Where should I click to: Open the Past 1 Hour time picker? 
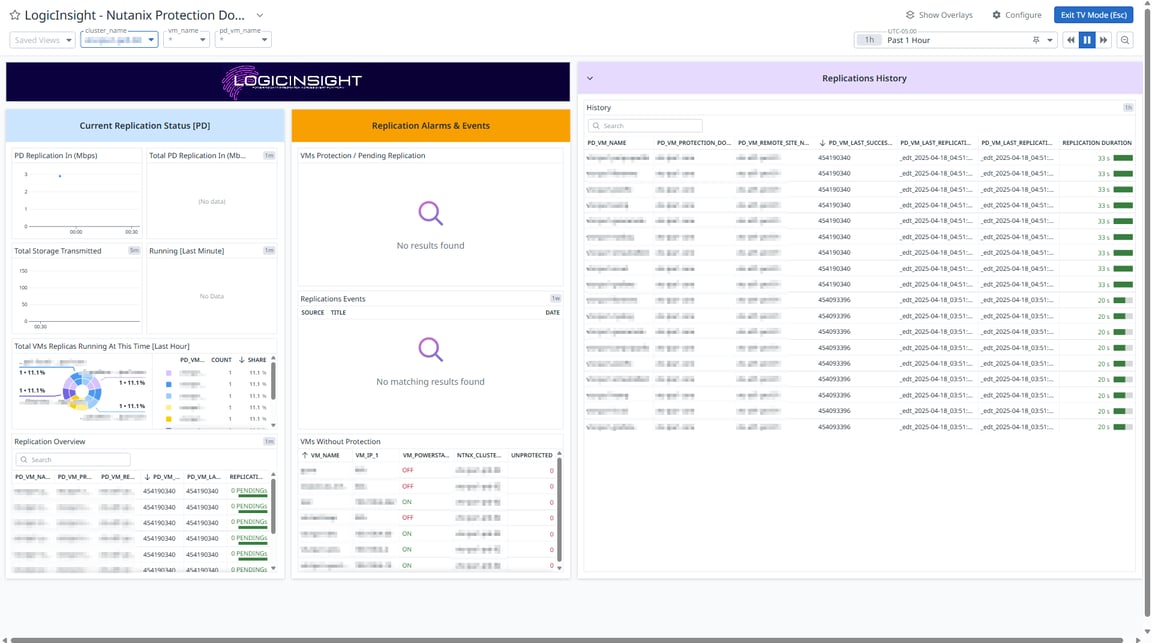(955, 40)
